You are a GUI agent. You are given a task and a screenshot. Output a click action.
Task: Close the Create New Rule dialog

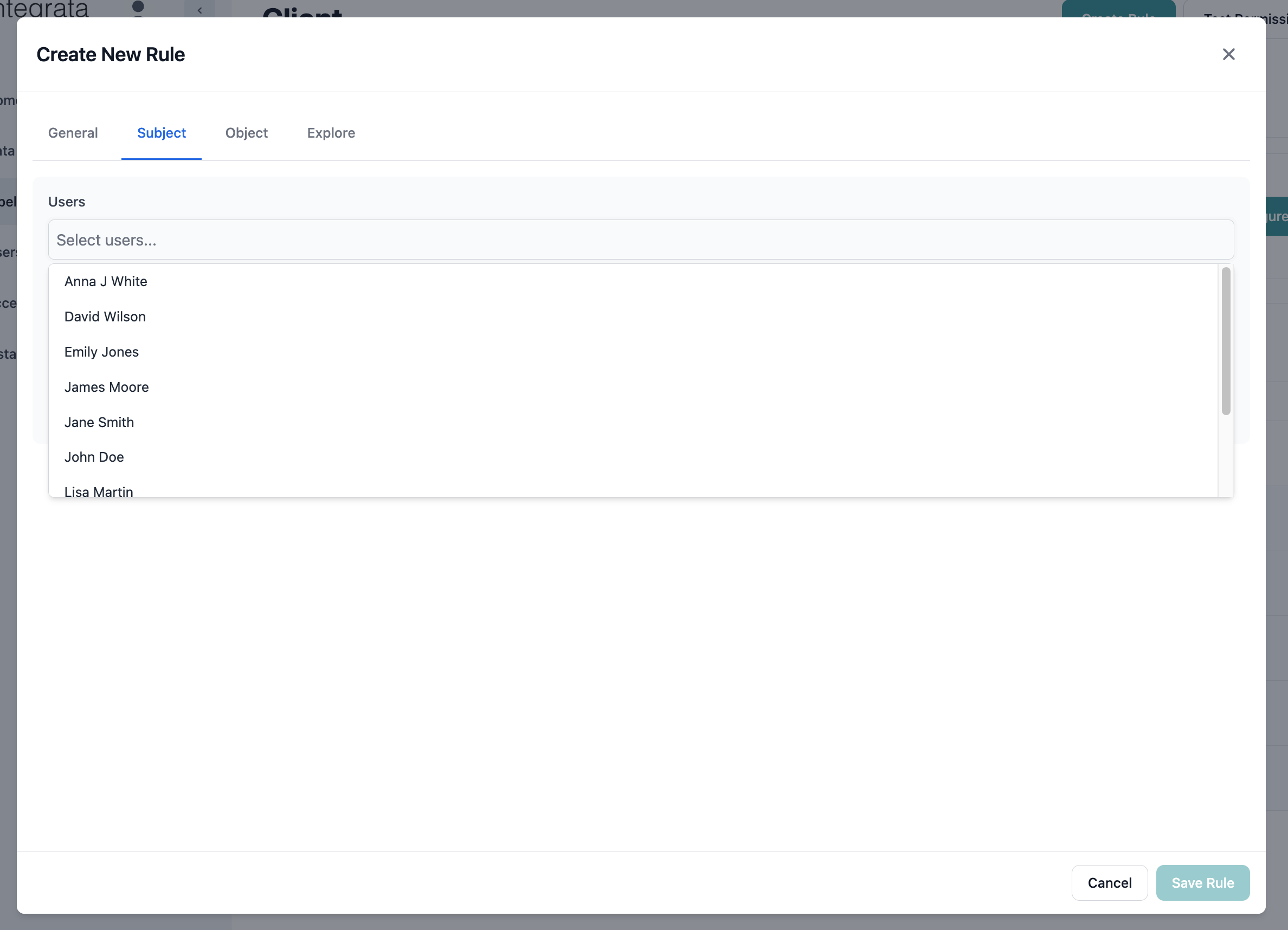1229,54
